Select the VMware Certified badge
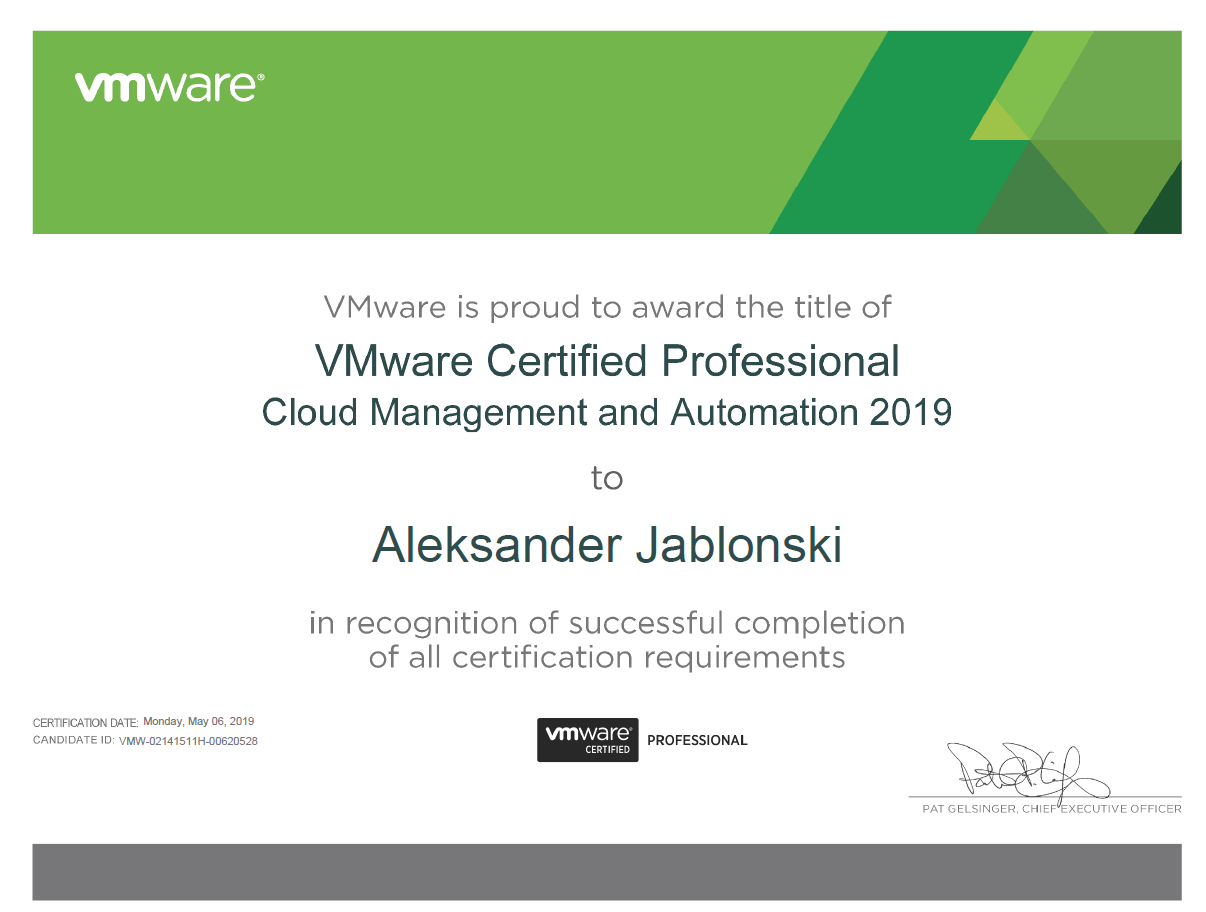The height and width of the screenshot is (912, 1206). coord(587,740)
